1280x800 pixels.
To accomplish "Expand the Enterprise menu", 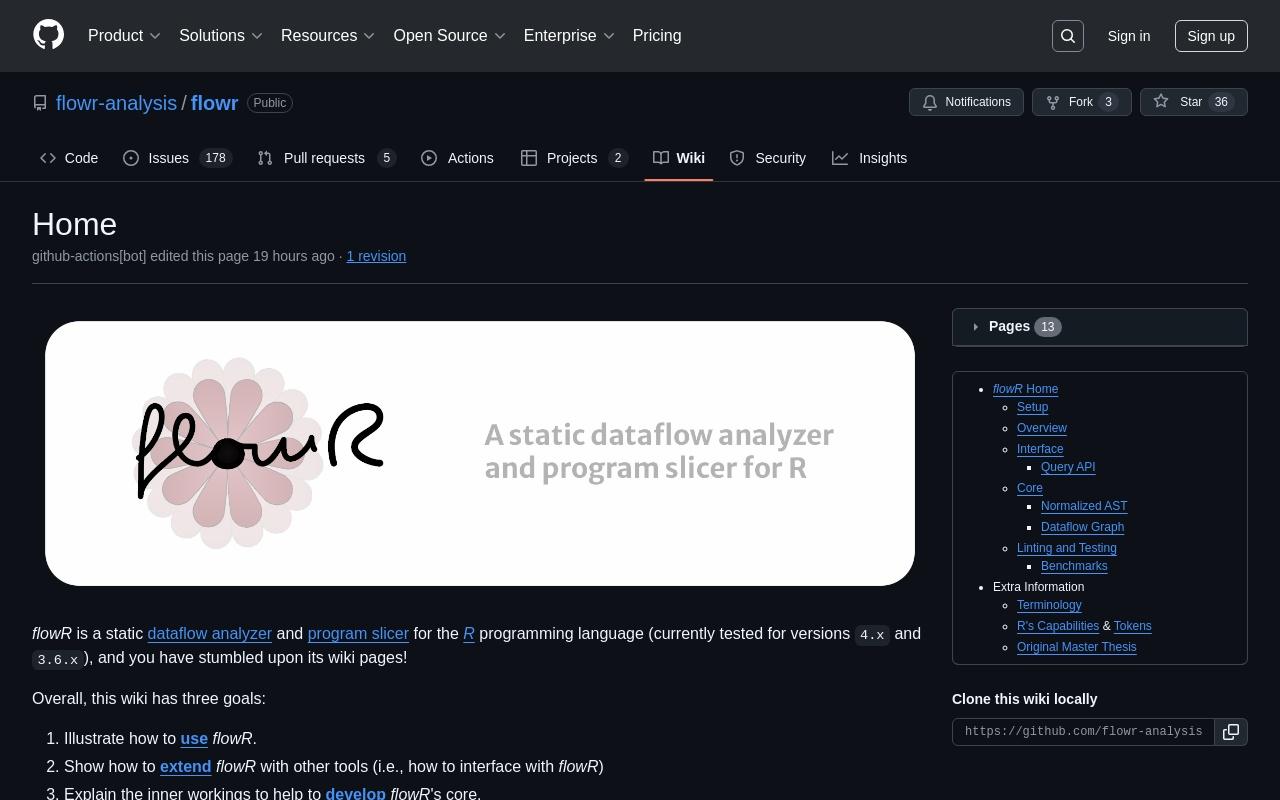I will coord(569,36).
